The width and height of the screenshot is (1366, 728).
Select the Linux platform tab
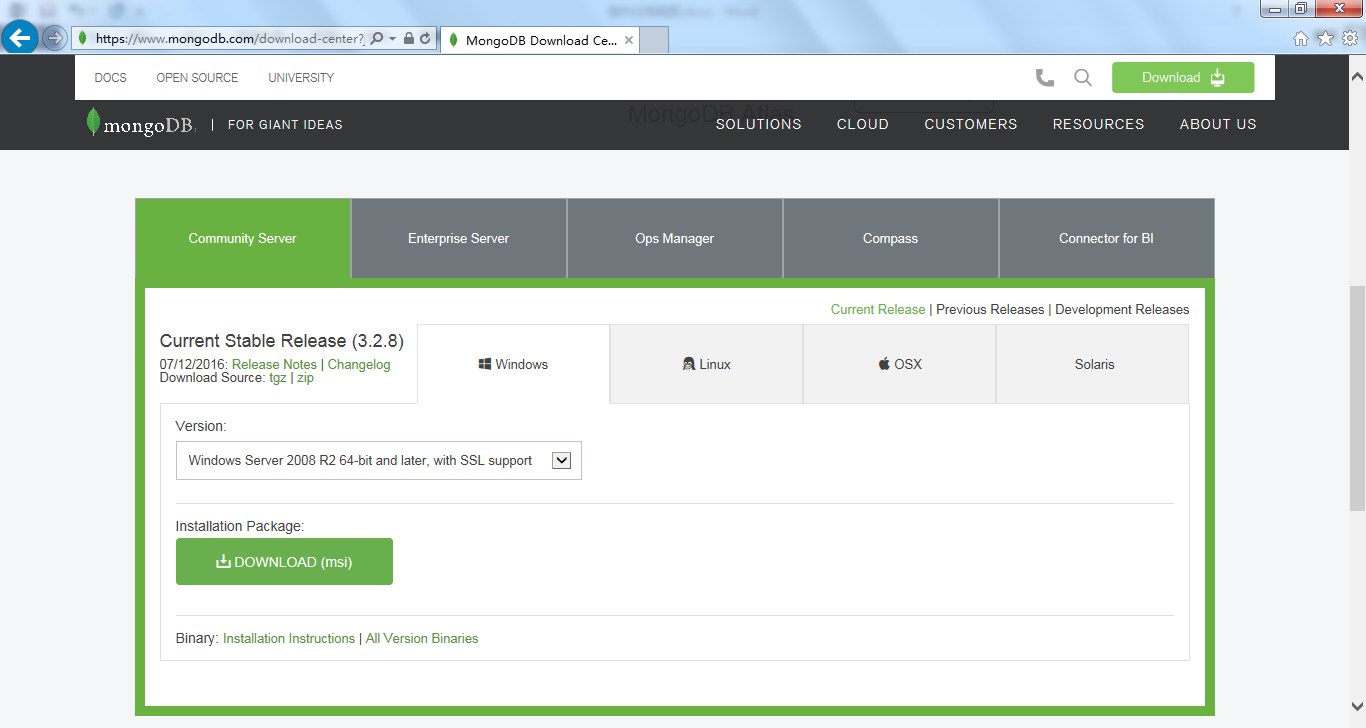pos(706,364)
